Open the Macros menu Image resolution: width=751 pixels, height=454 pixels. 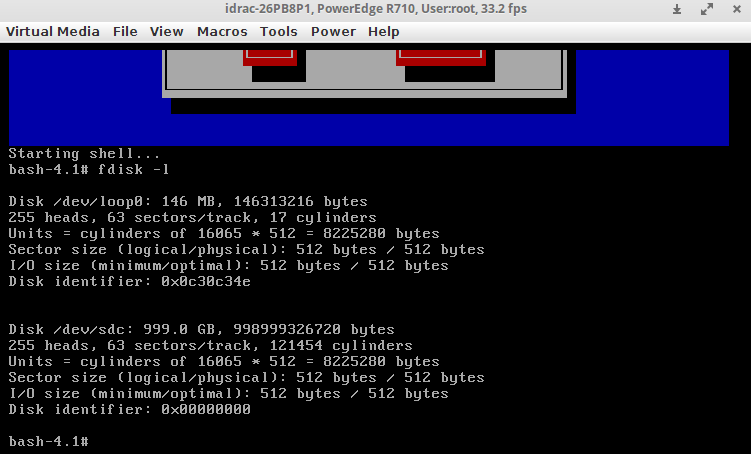coord(222,31)
